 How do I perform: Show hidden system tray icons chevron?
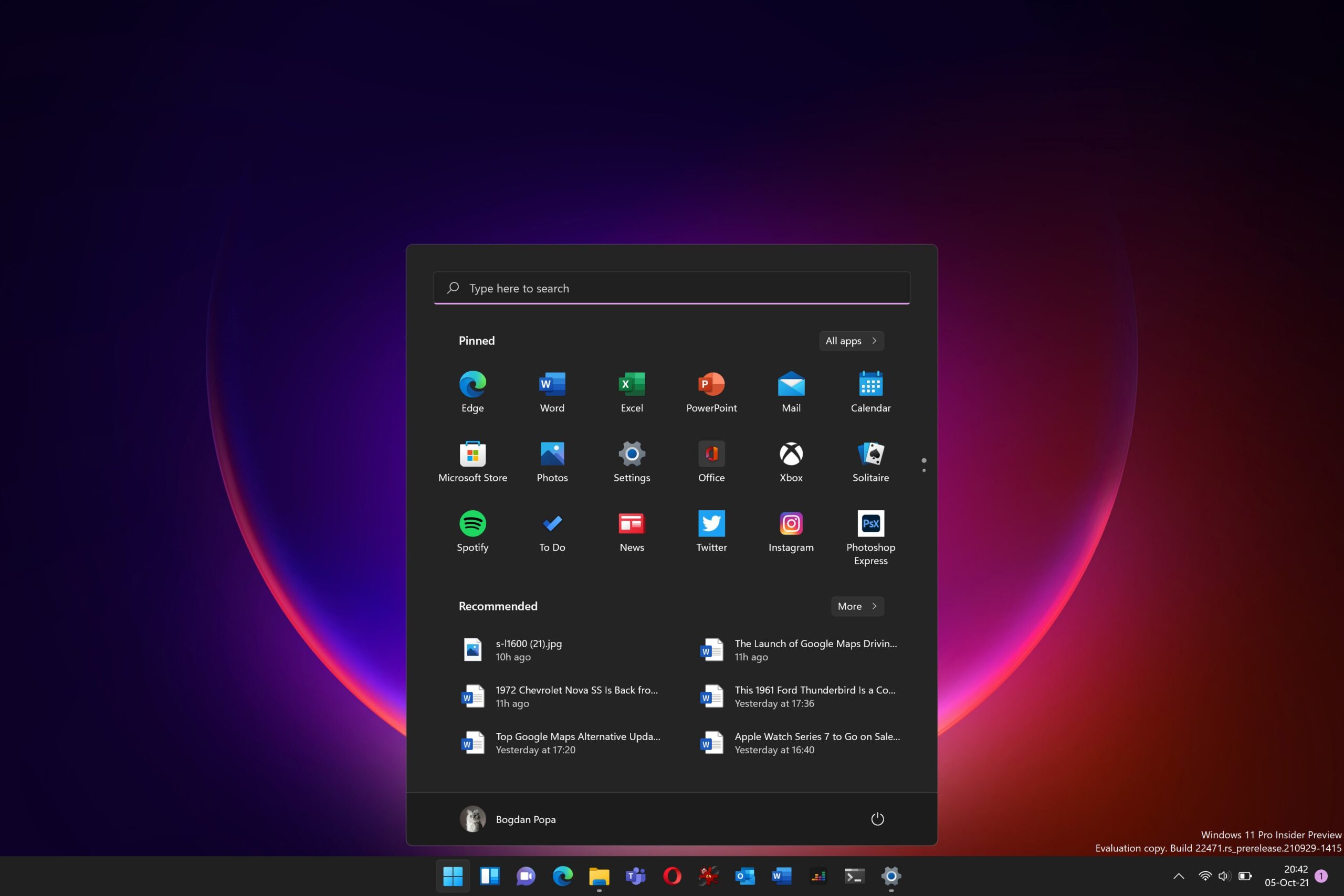click(1178, 876)
